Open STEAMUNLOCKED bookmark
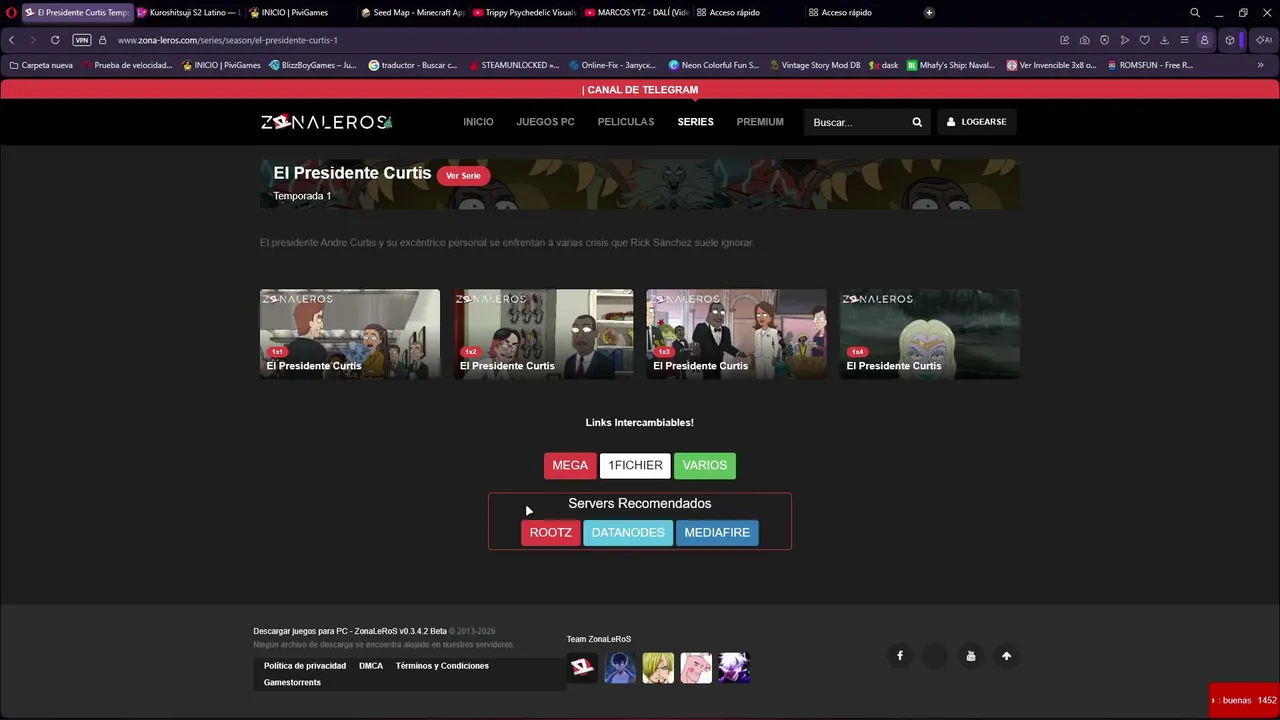This screenshot has height=720, width=1280. click(x=514, y=65)
